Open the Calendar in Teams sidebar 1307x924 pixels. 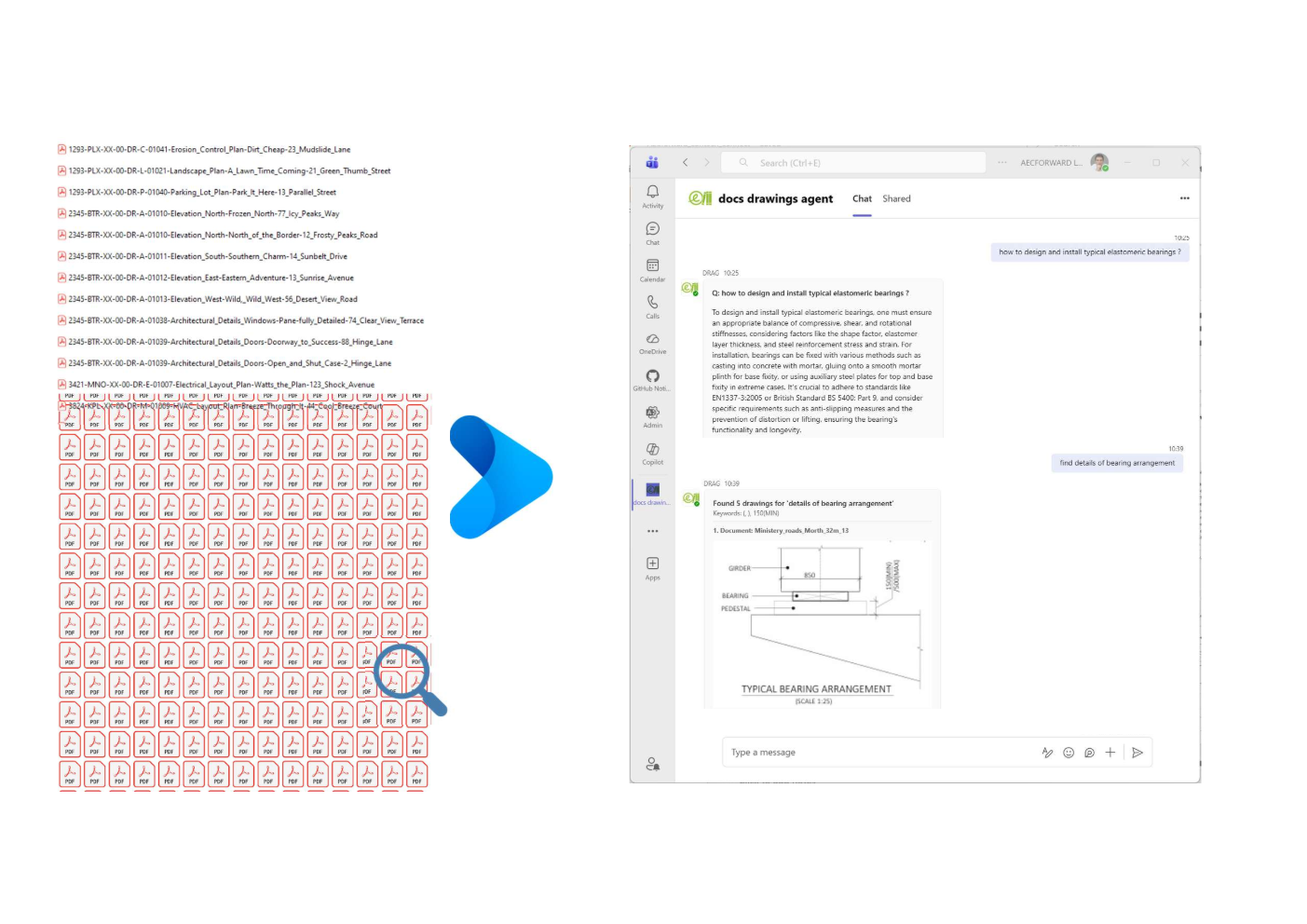(x=652, y=270)
